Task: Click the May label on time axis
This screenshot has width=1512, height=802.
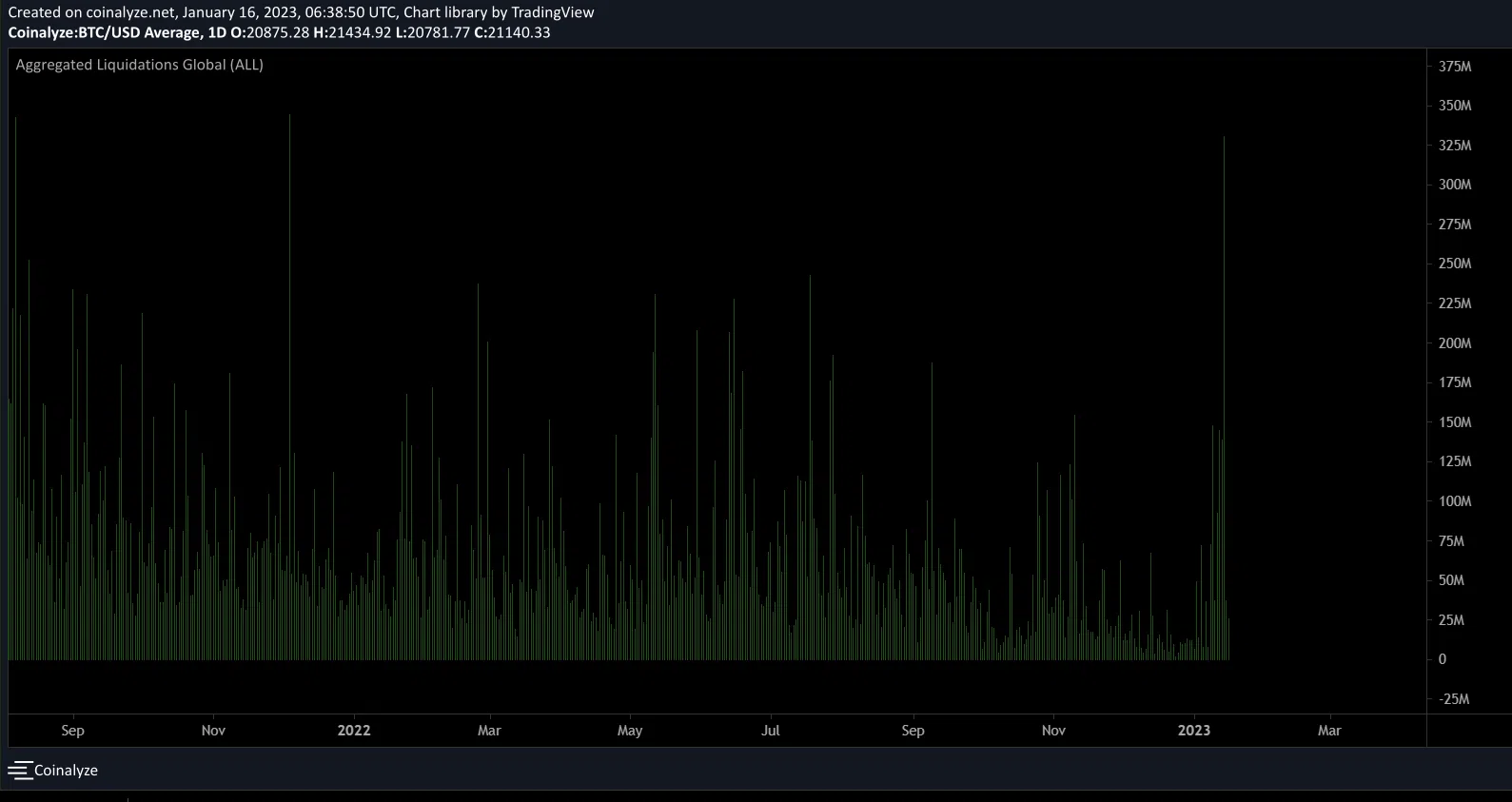Action: pyautogui.click(x=630, y=731)
